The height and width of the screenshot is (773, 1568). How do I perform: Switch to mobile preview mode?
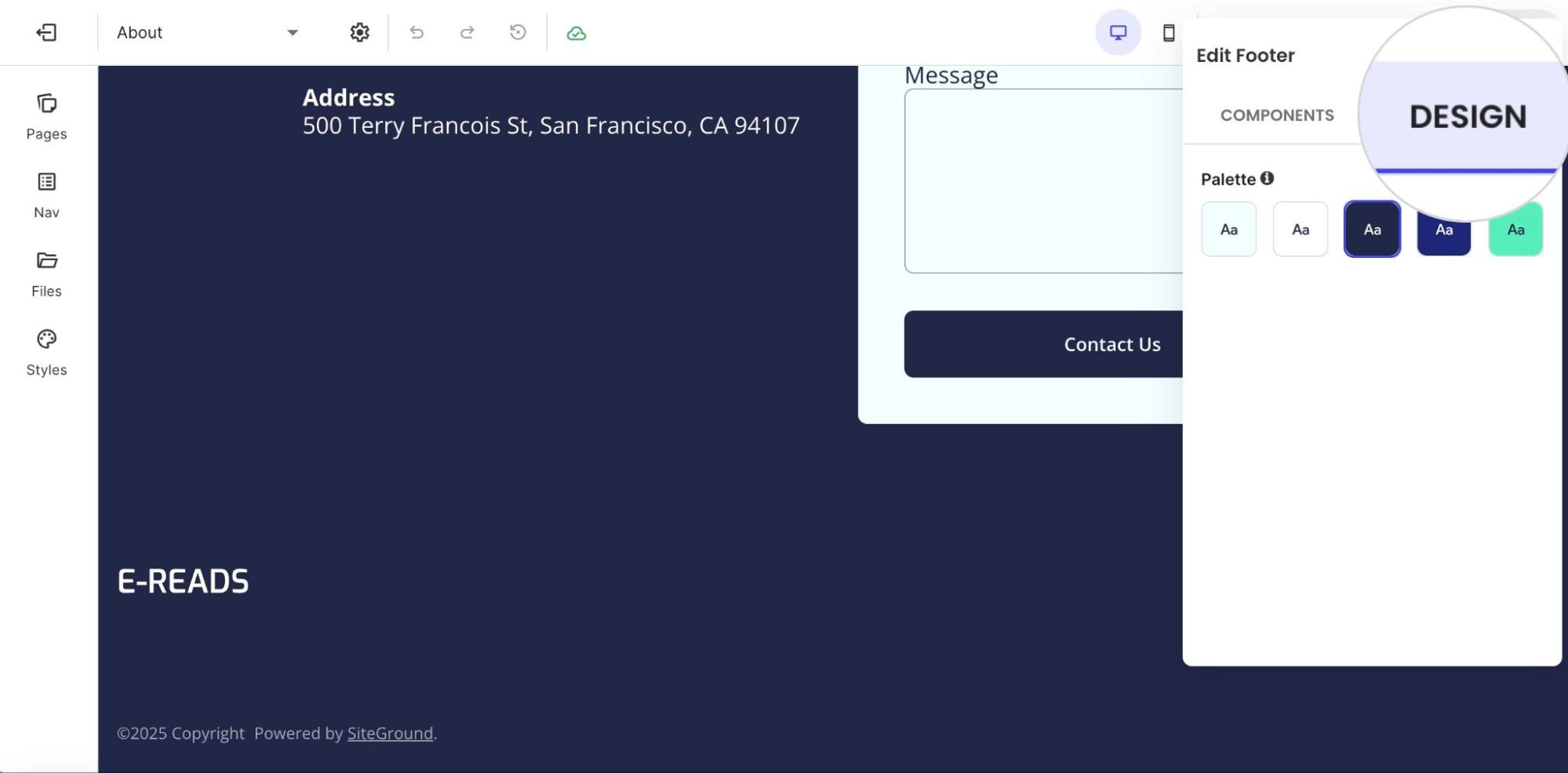pos(1169,32)
